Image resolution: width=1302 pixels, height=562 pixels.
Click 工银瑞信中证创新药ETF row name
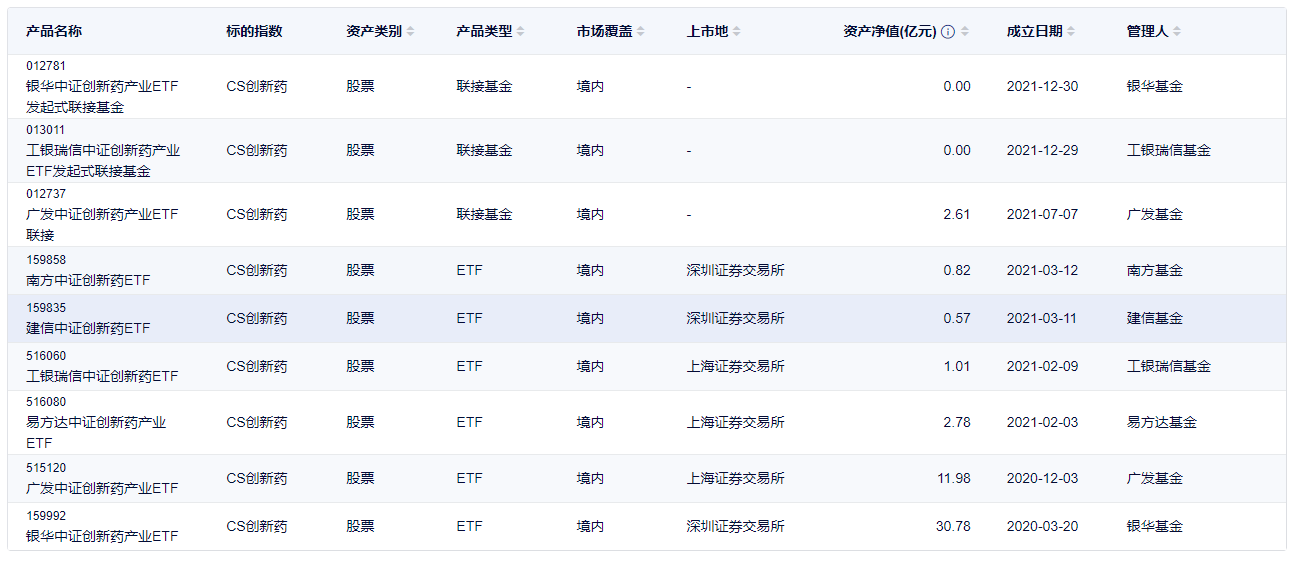tap(102, 377)
